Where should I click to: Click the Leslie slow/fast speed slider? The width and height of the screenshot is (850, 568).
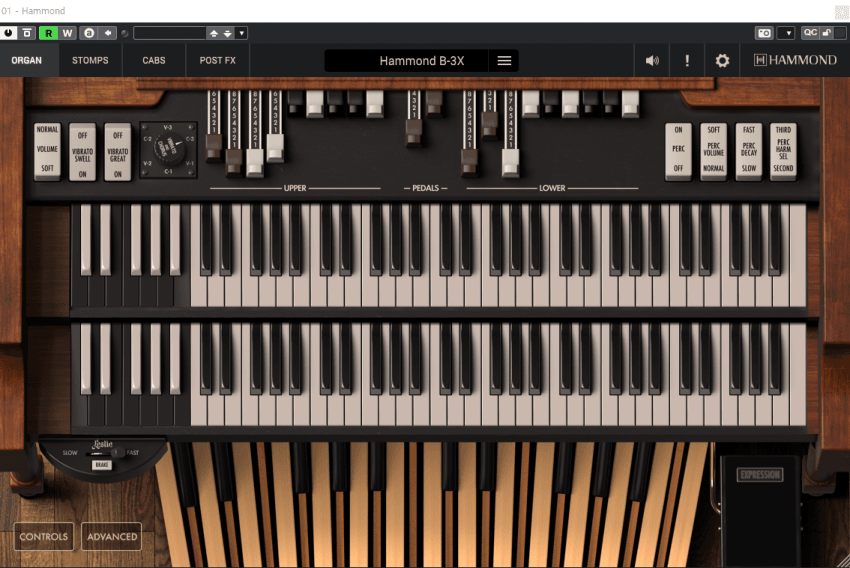[102, 453]
